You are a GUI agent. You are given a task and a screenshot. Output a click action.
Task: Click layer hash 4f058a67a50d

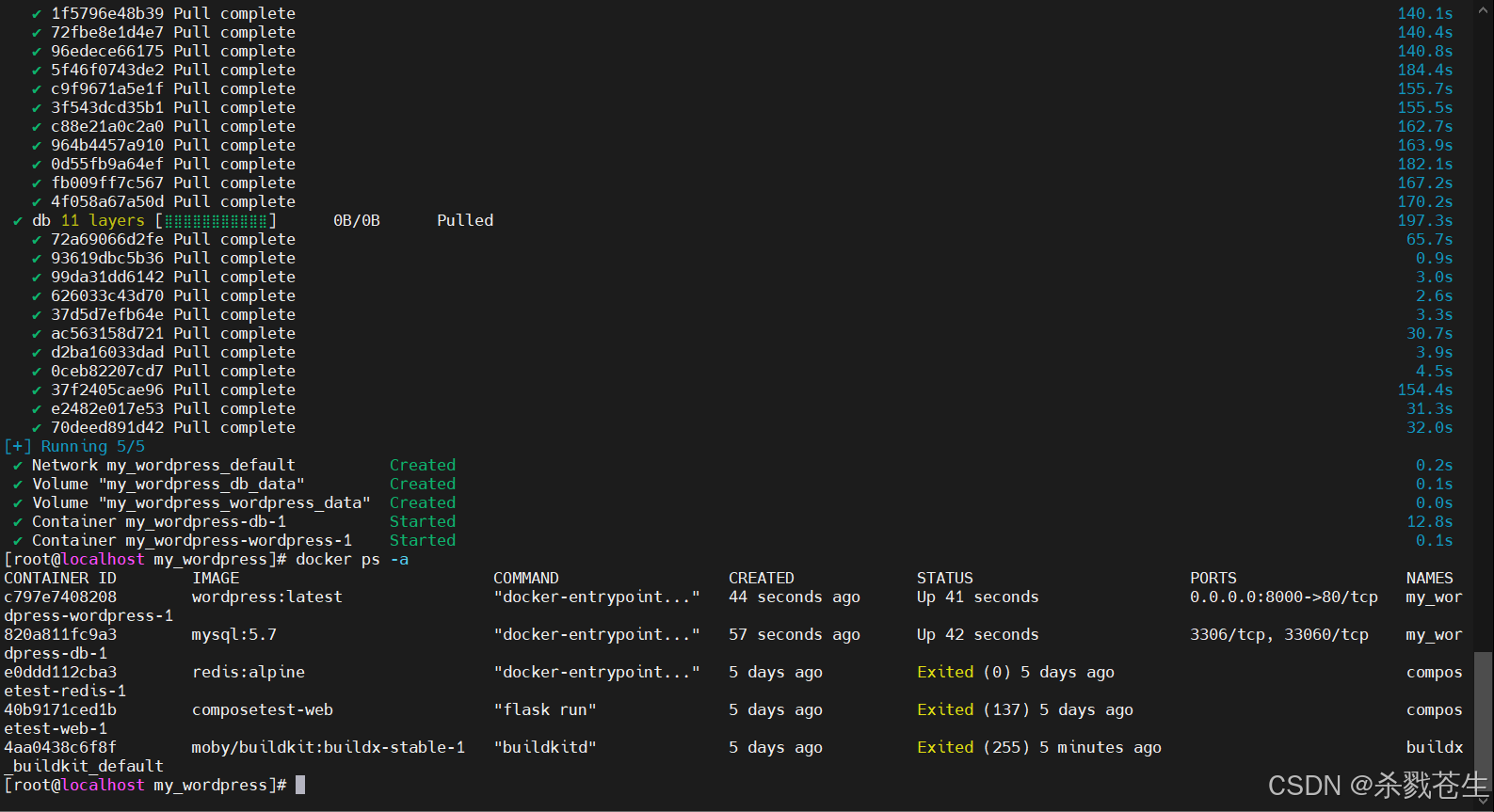click(107, 201)
